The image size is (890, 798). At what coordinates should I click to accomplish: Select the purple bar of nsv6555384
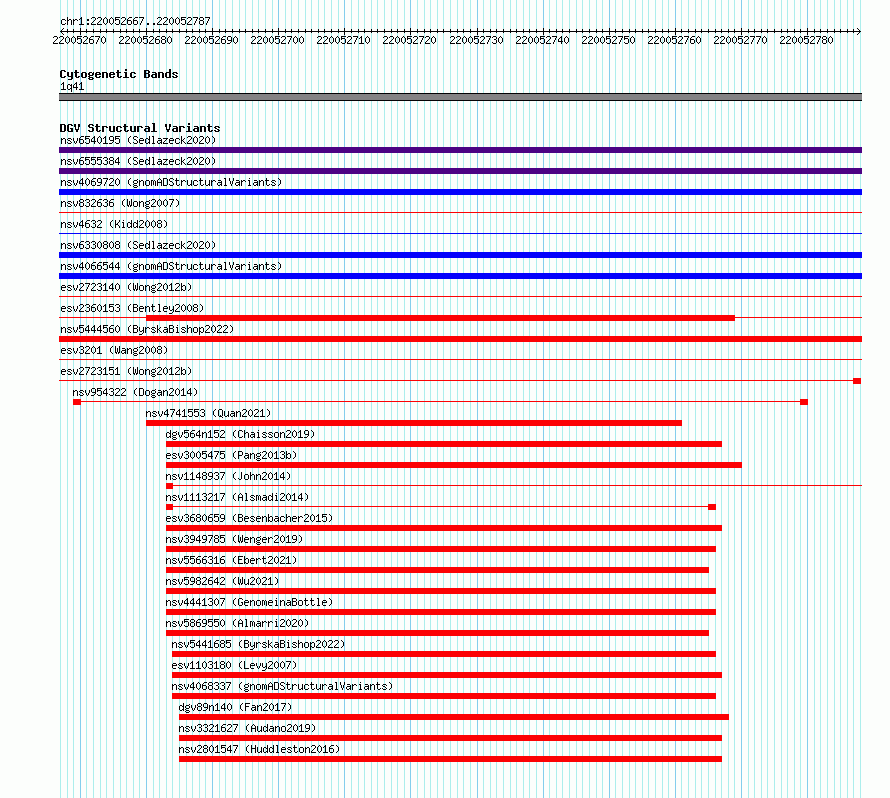[460, 171]
